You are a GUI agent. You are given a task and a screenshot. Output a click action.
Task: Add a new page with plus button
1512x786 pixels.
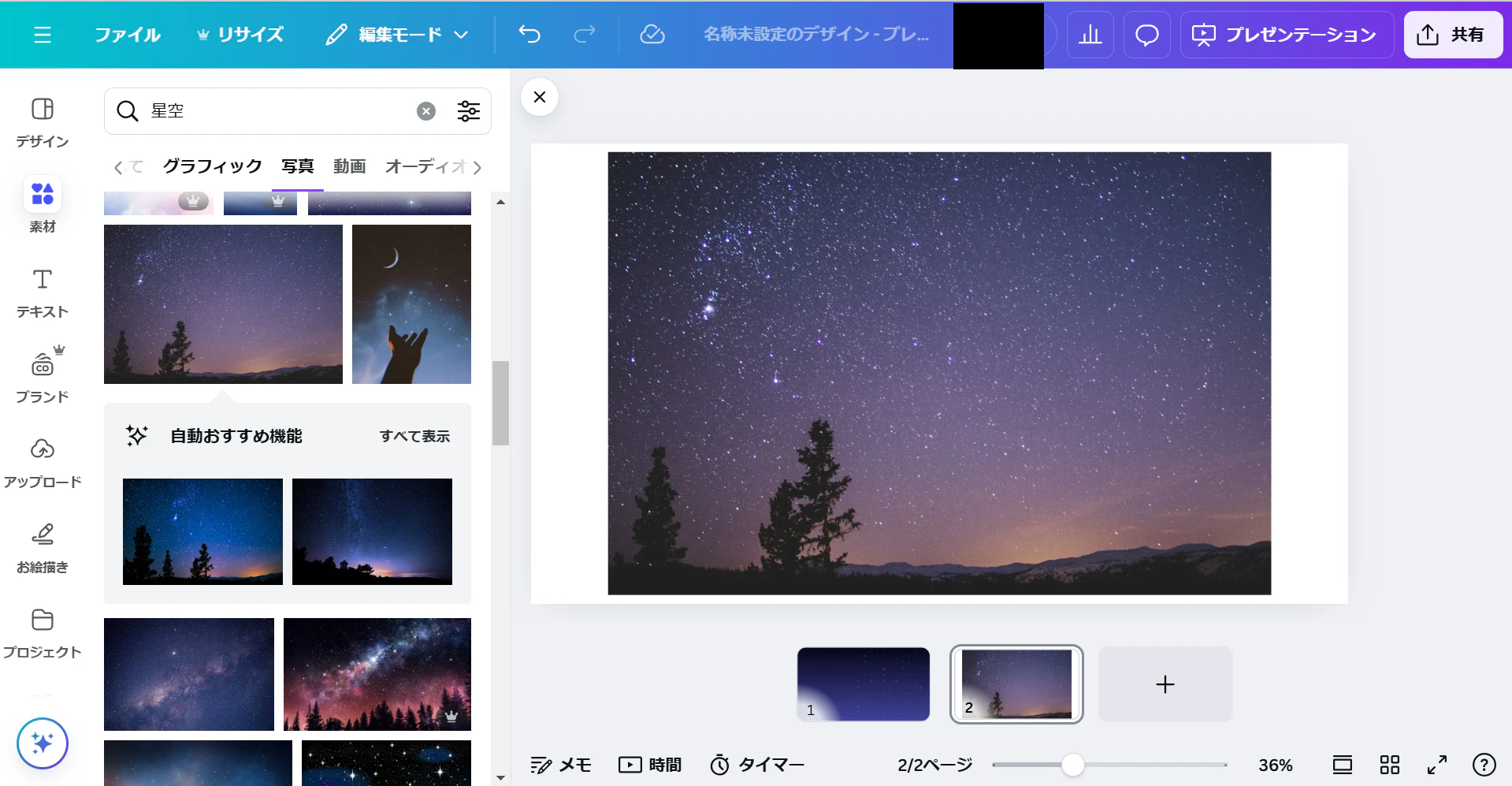(x=1165, y=684)
